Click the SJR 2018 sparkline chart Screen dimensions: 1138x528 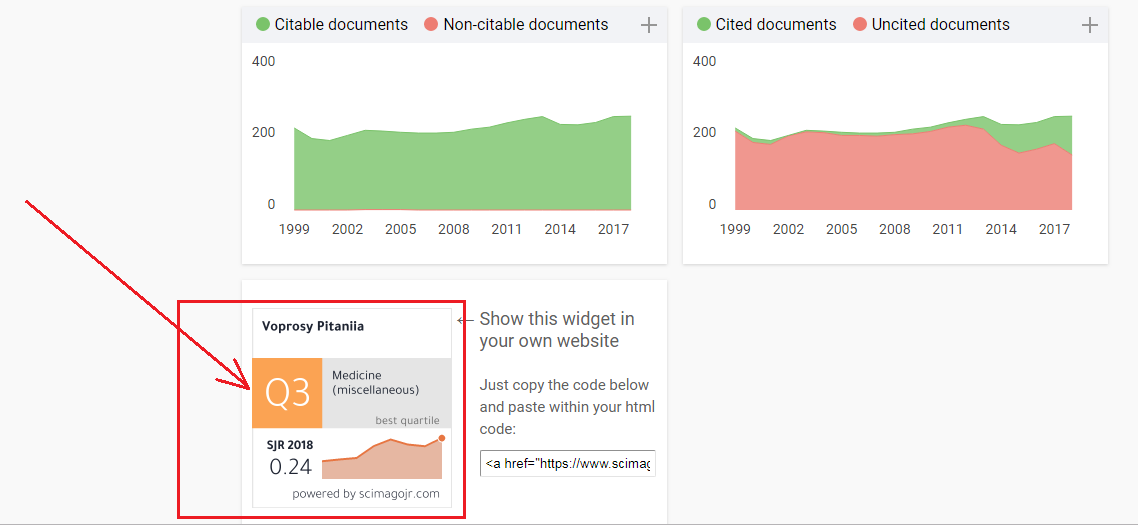pyautogui.click(x=382, y=459)
